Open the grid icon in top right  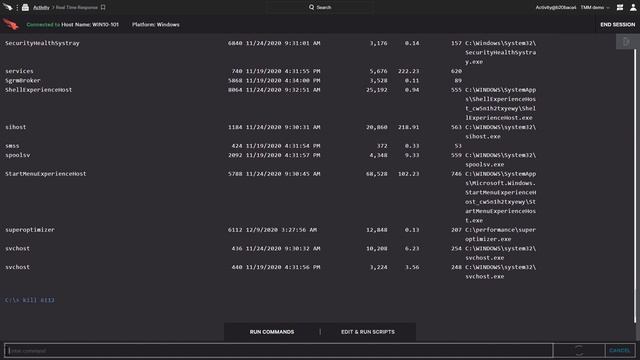coord(620,7)
